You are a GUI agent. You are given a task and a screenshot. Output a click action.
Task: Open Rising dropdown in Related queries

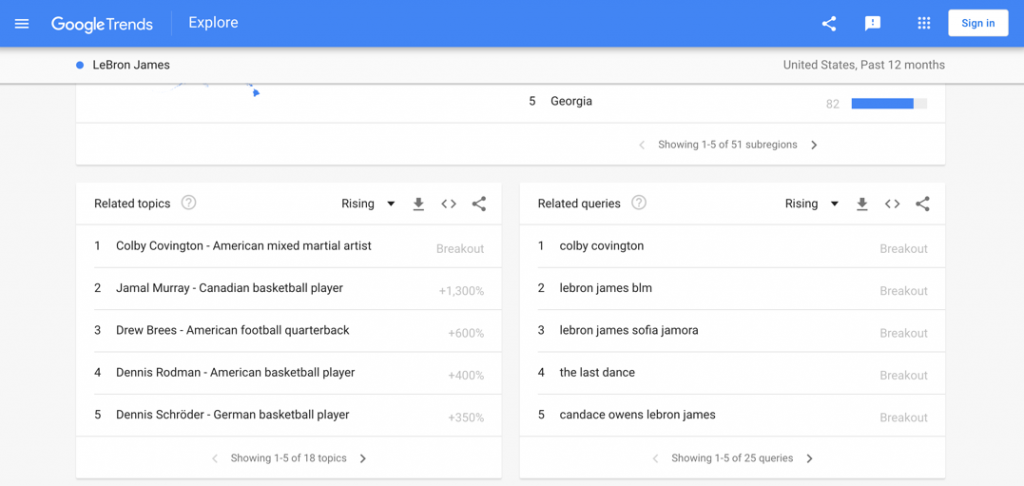[812, 204]
